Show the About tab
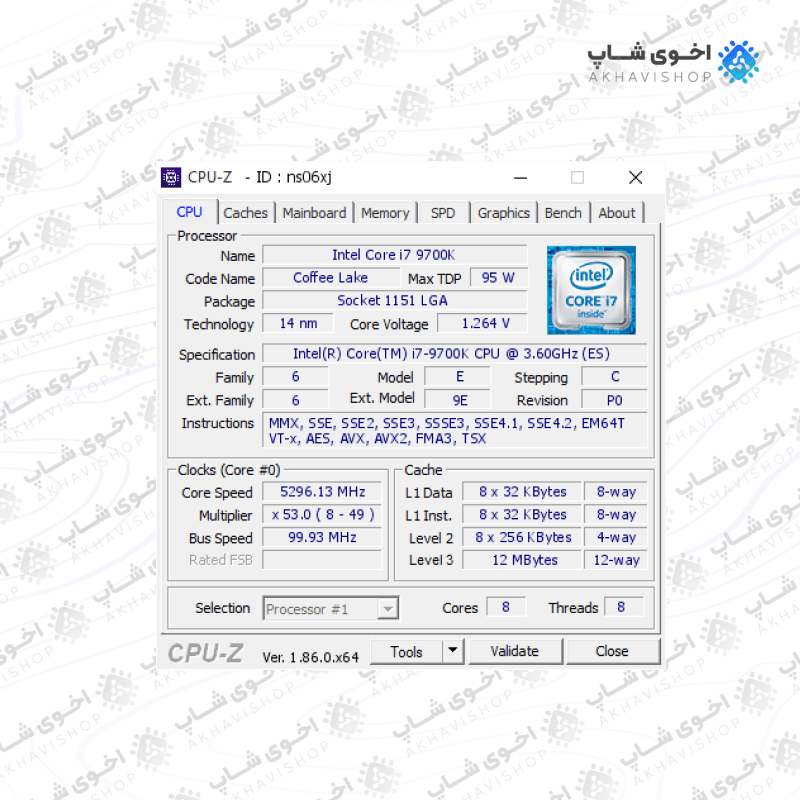The image size is (800, 800). tap(617, 213)
